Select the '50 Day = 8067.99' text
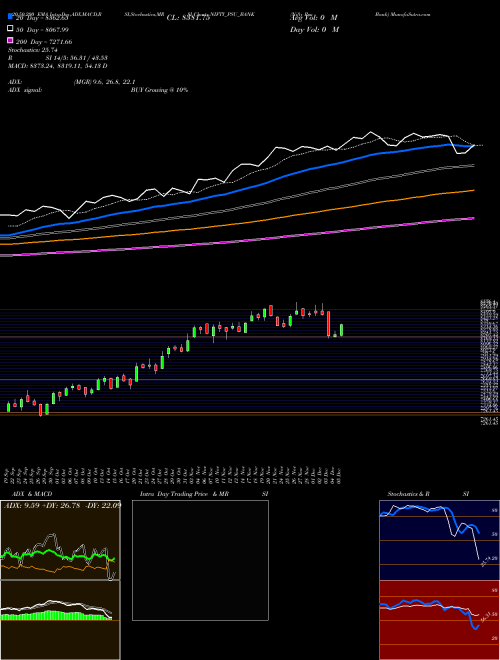The image size is (500, 660). [42, 30]
